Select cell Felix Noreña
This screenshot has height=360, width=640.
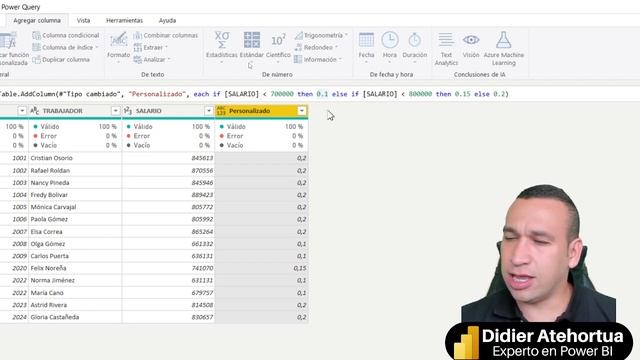(x=75, y=269)
